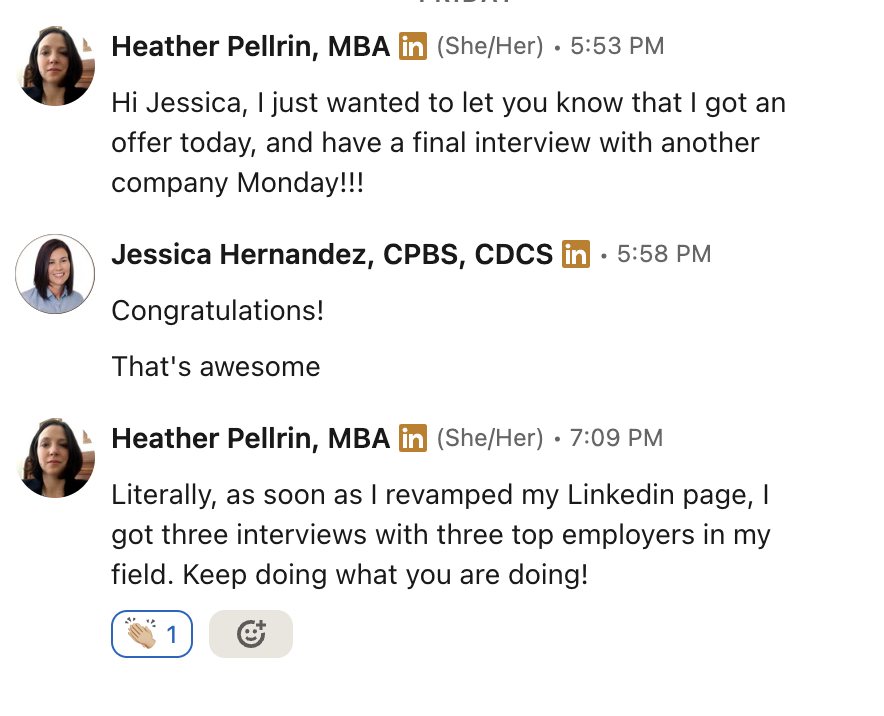884x716 pixels.
Task: Click the message about getting an offer today
Action: (x=447, y=143)
